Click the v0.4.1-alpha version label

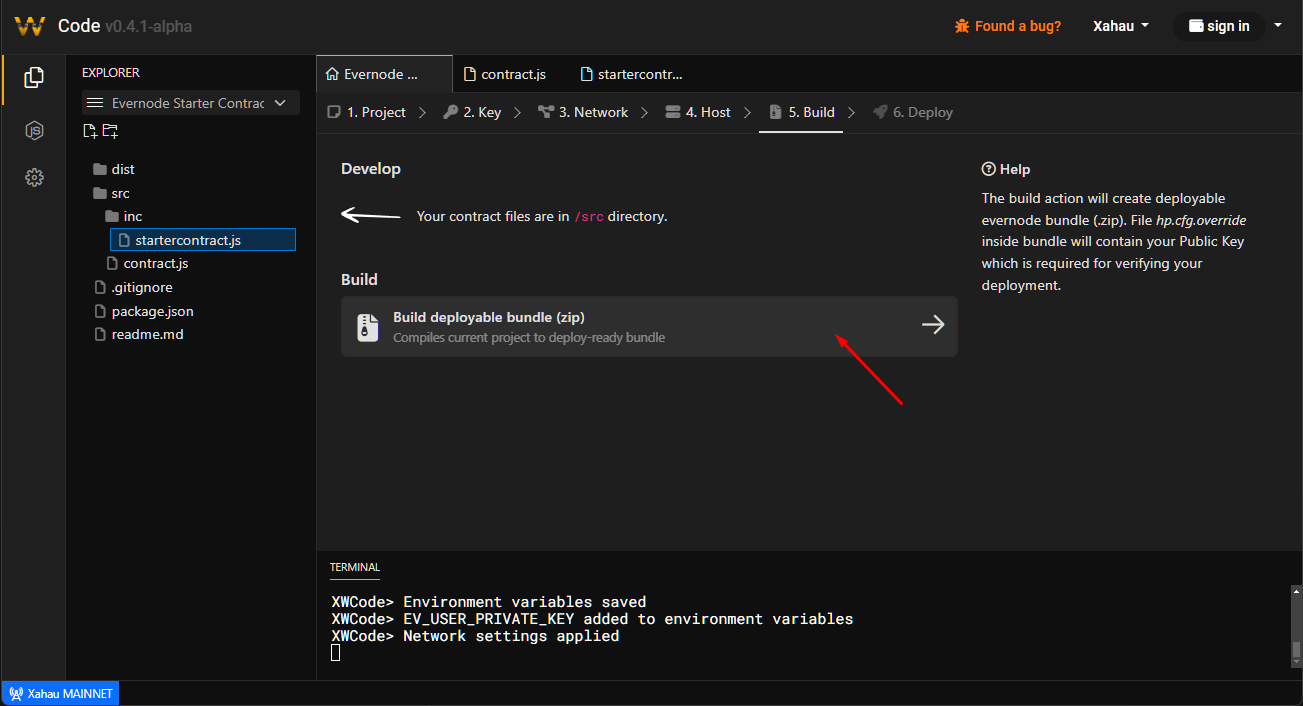(x=148, y=26)
